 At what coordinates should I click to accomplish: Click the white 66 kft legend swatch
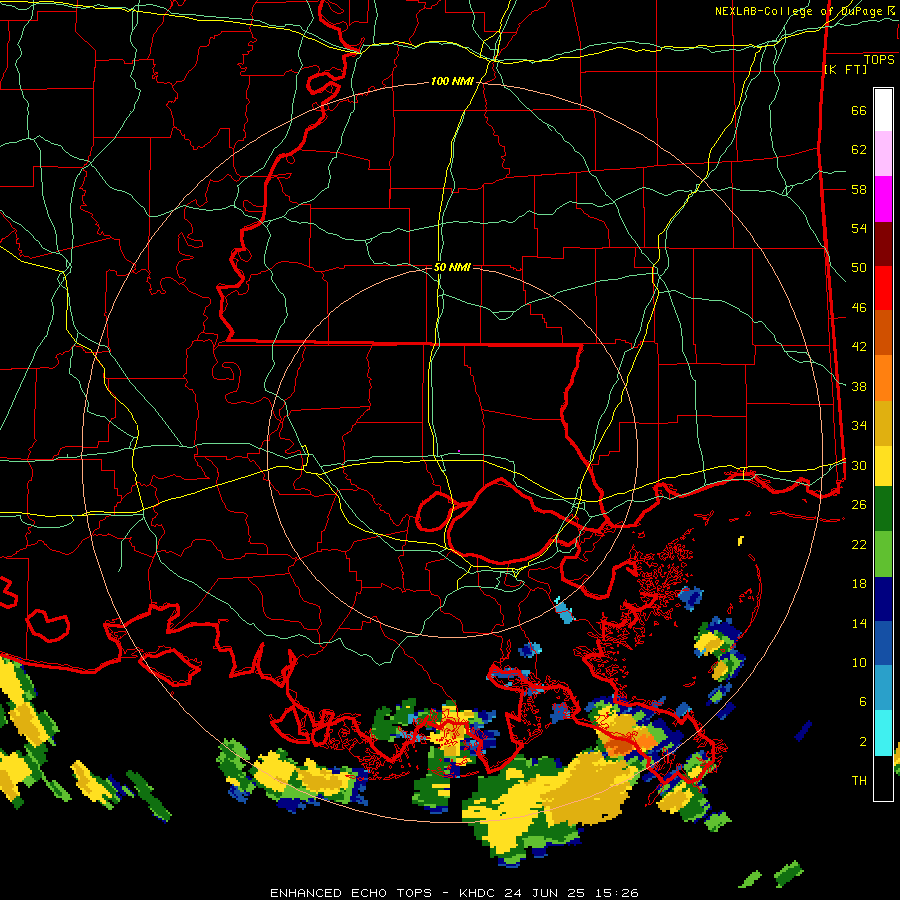pos(883,110)
